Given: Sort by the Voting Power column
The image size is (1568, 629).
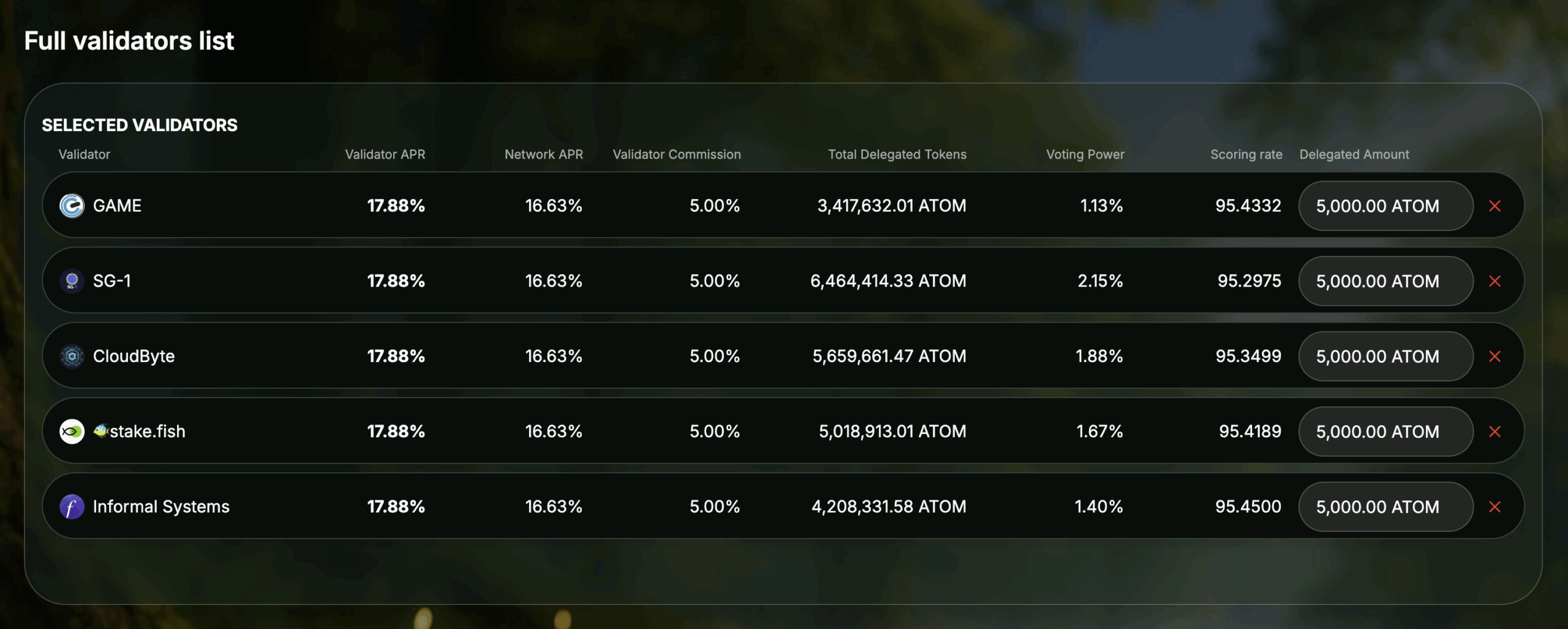Looking at the screenshot, I should tap(1085, 154).
